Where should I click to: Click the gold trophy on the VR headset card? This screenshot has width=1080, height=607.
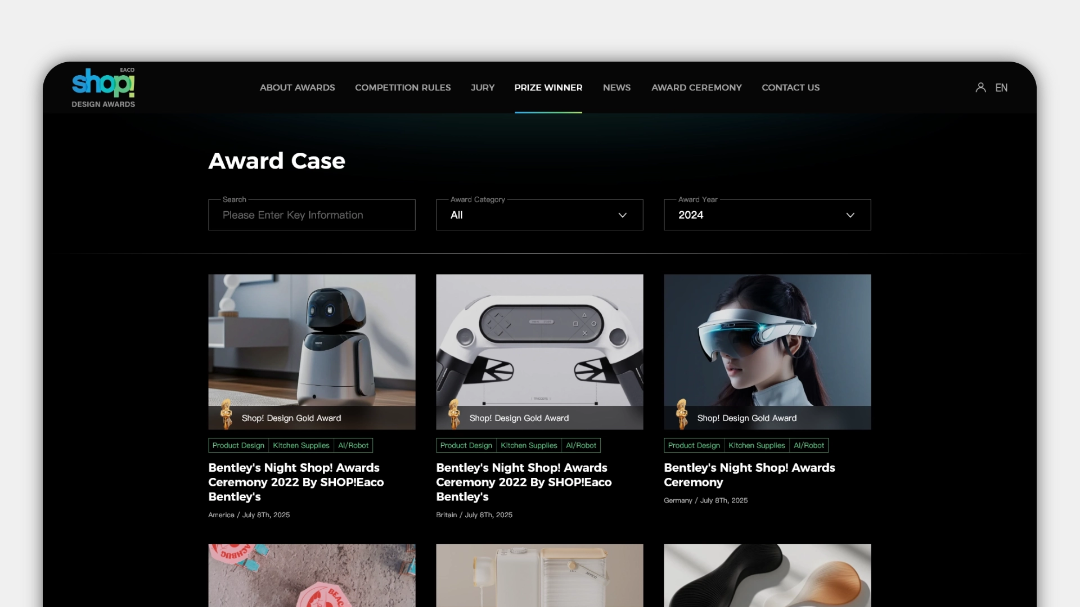tap(682, 414)
